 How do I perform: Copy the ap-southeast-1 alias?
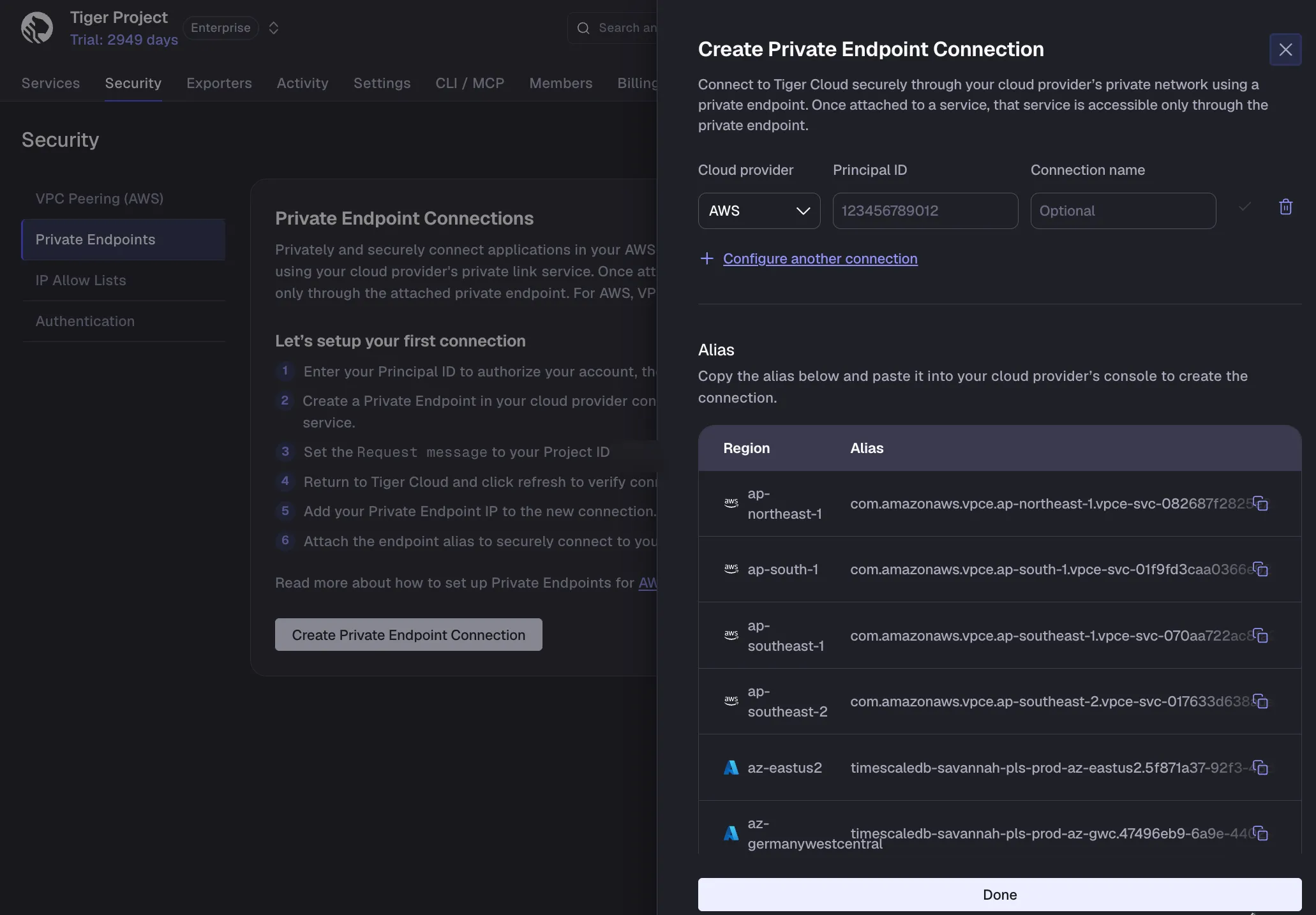[1260, 636]
